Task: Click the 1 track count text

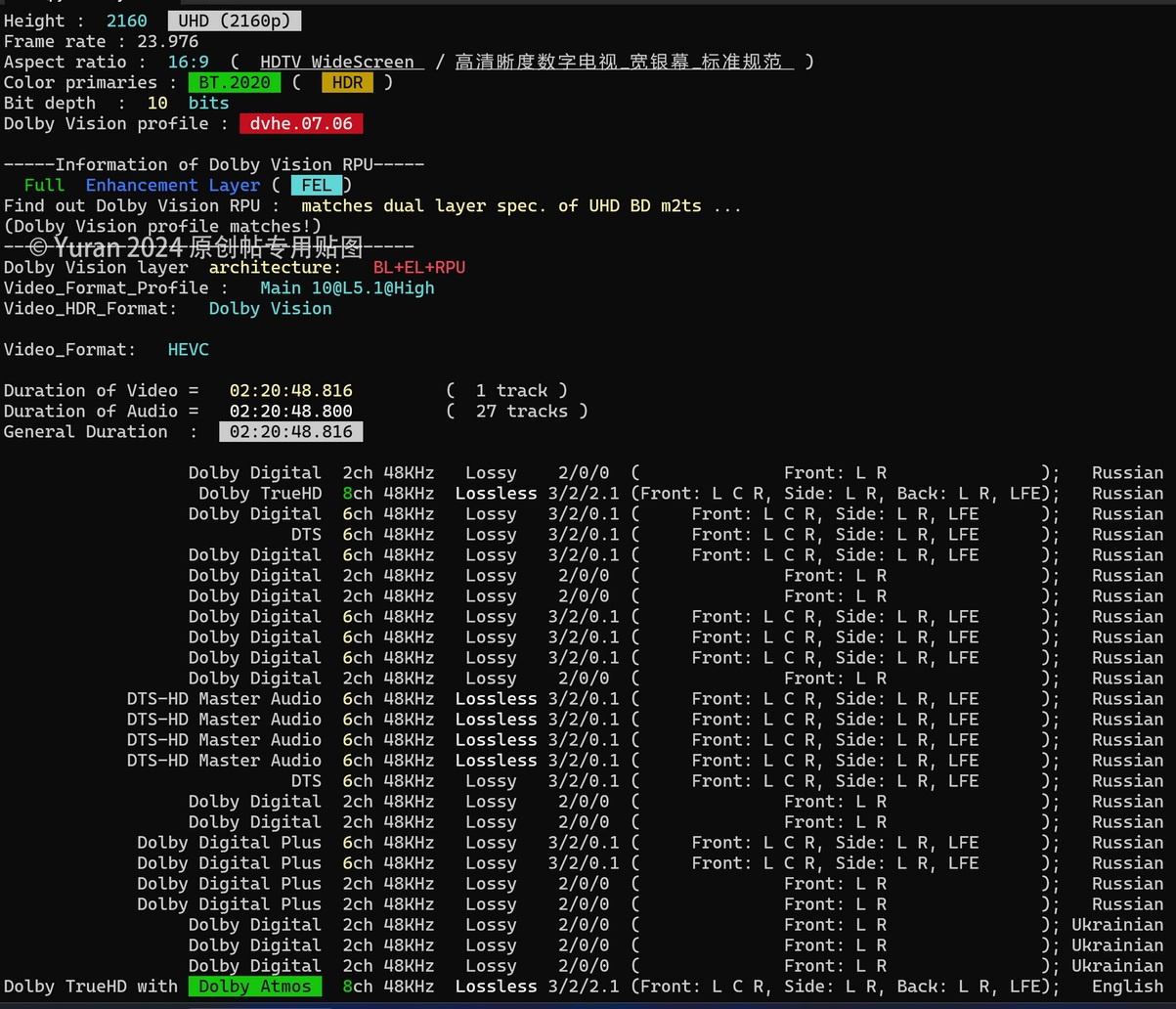Action: [x=512, y=390]
